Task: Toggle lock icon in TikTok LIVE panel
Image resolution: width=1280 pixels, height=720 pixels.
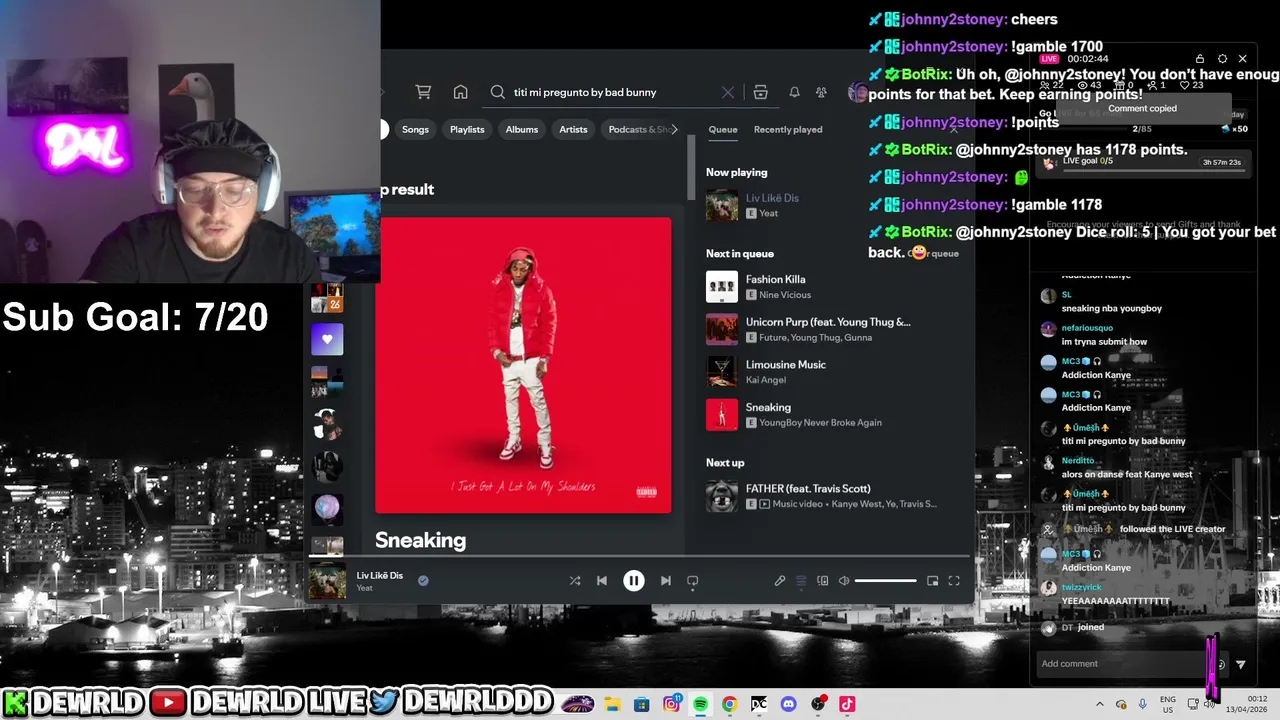Action: (1200, 59)
